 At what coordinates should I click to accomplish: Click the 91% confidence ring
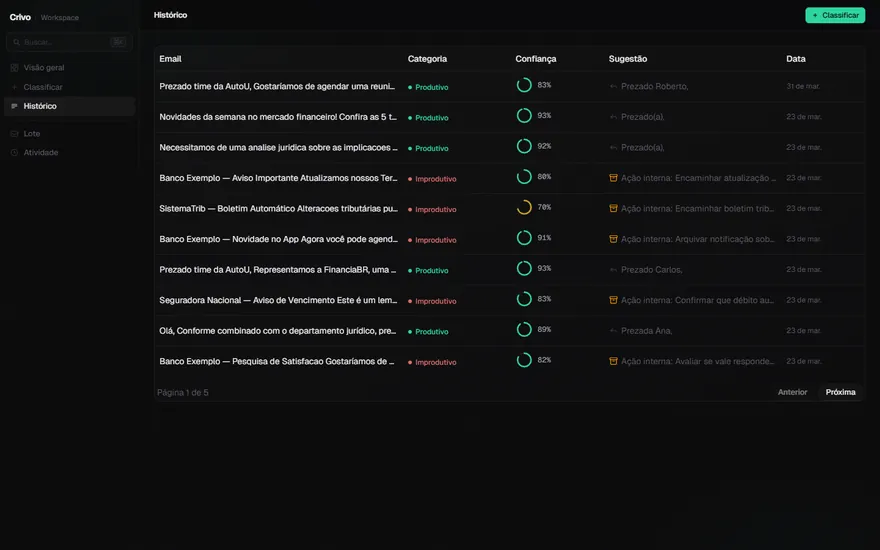(x=524, y=238)
